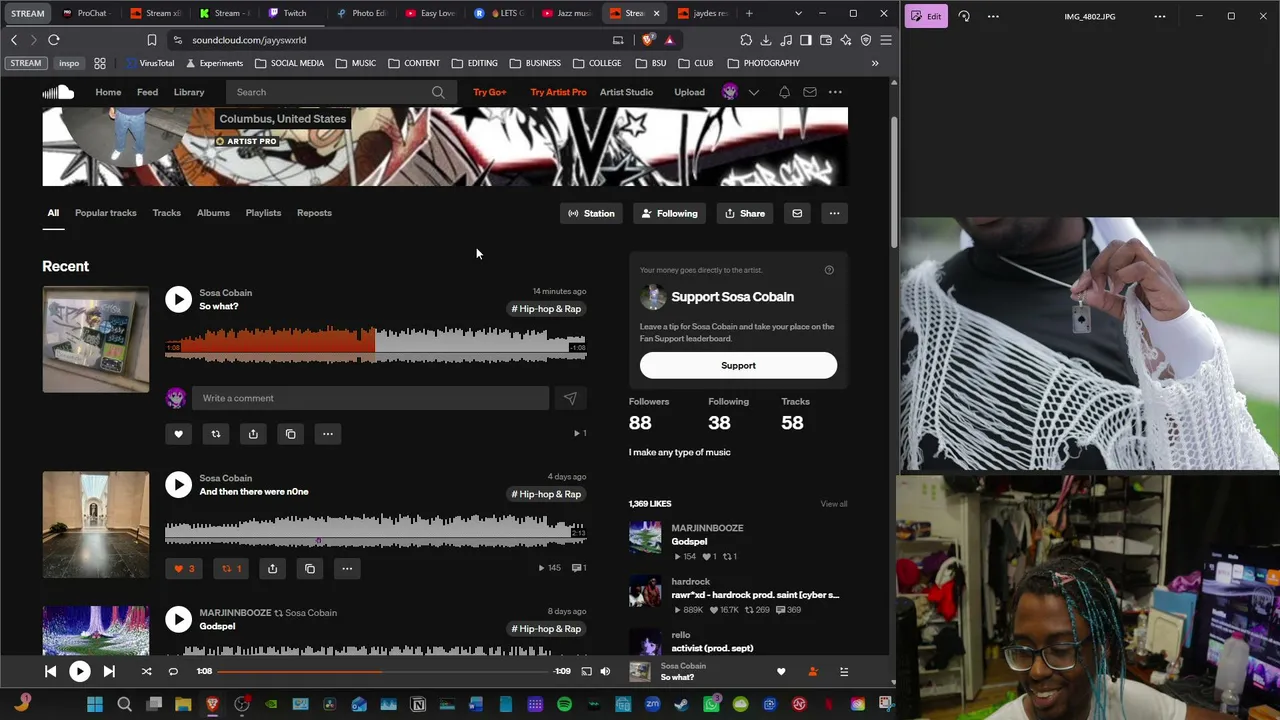The image size is (1280, 720).
Task: Copy link for "And then there were n0ne"
Action: (x=310, y=569)
